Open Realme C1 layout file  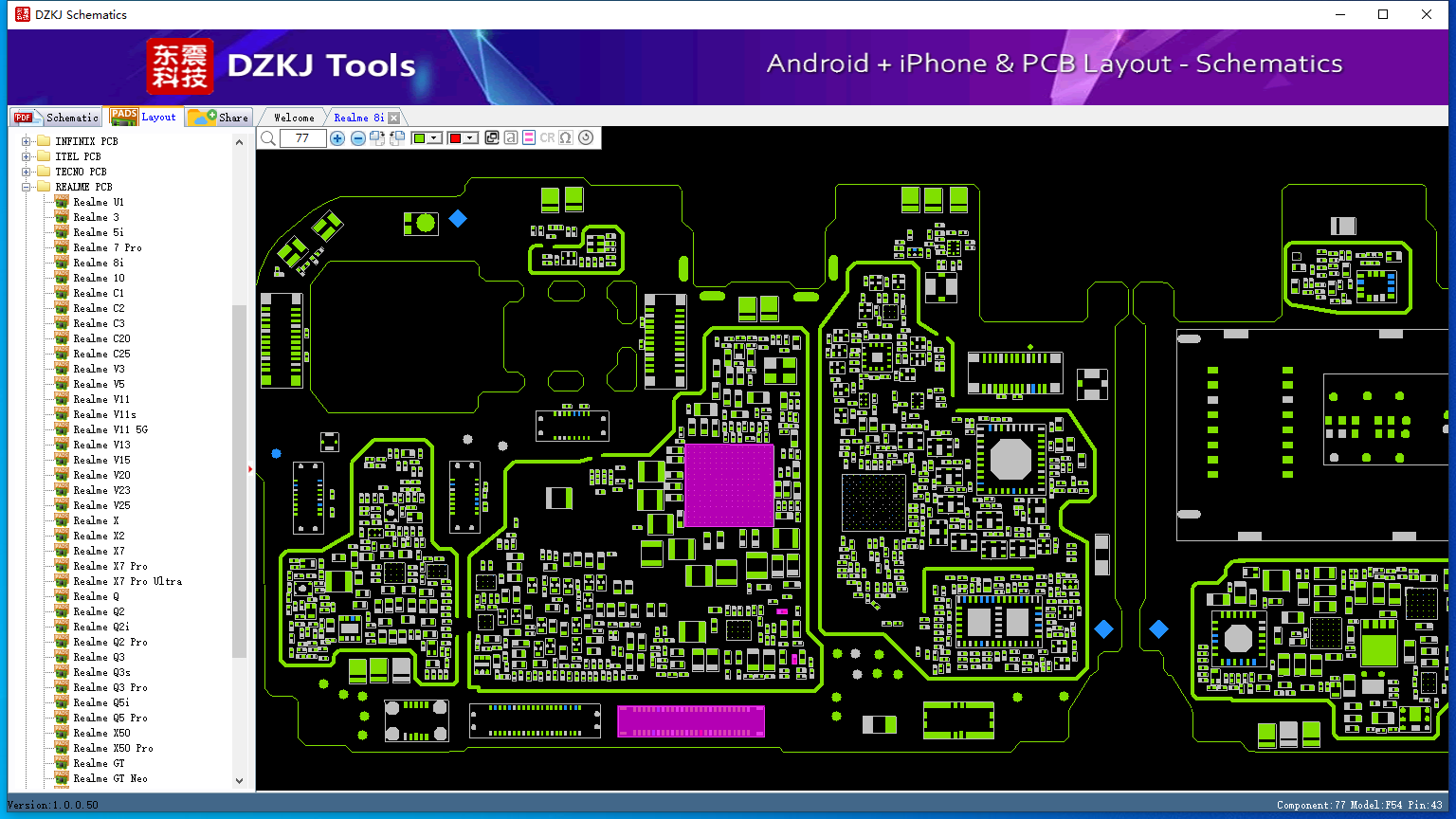click(99, 293)
